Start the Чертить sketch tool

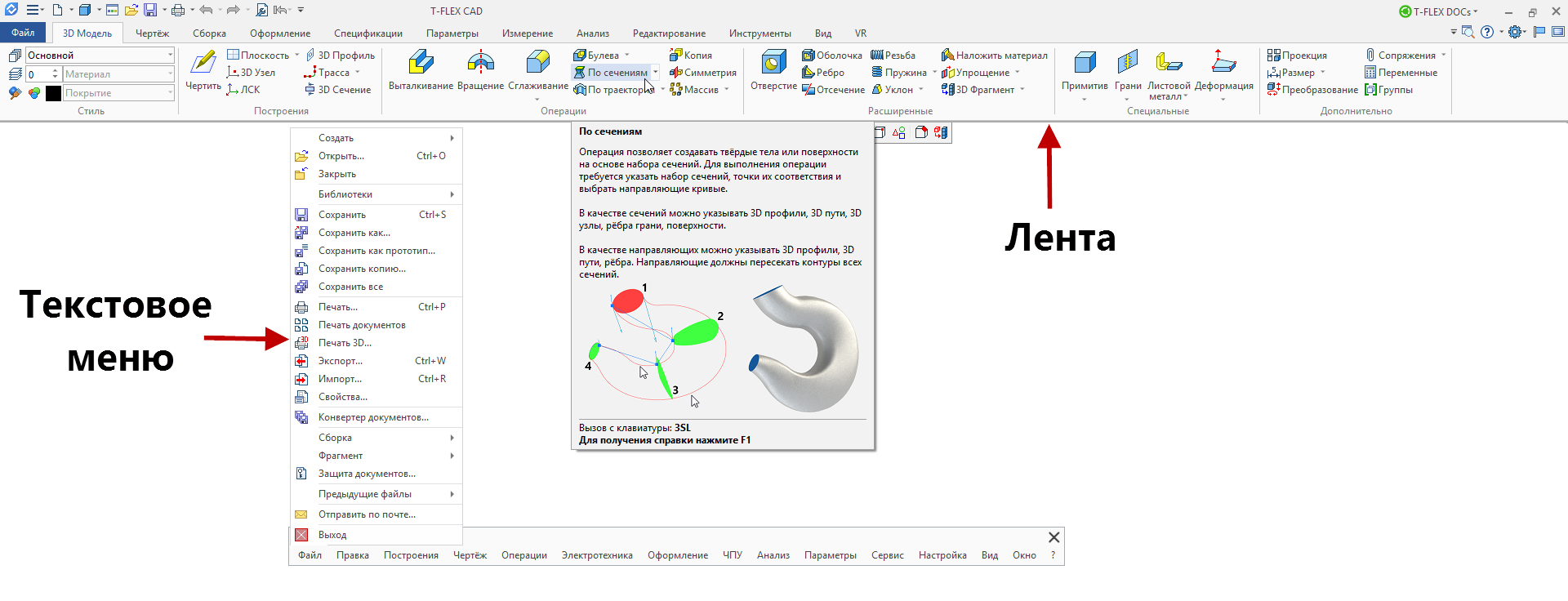[x=203, y=70]
